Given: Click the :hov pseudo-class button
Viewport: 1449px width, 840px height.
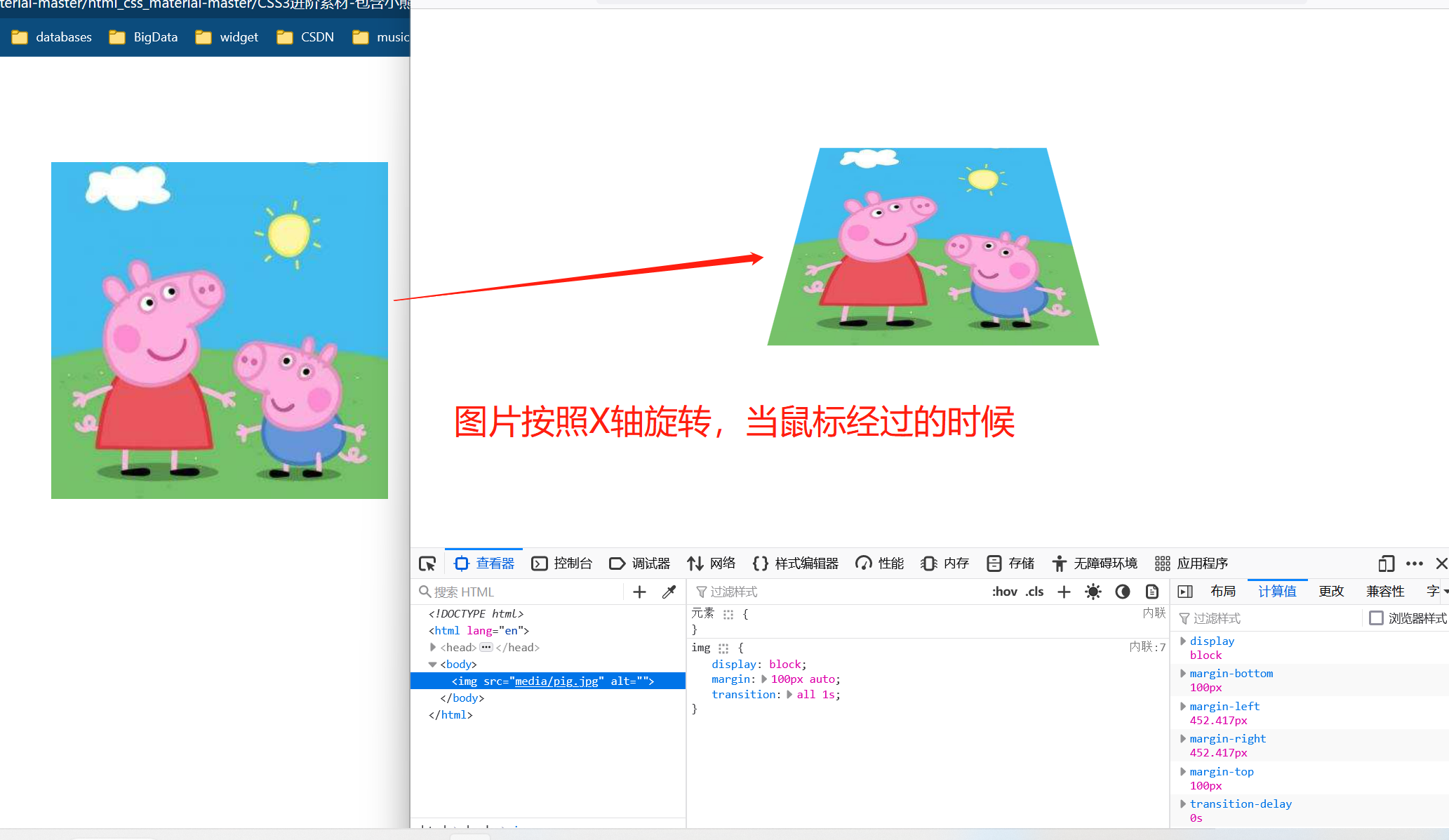Looking at the screenshot, I should (x=1004, y=592).
